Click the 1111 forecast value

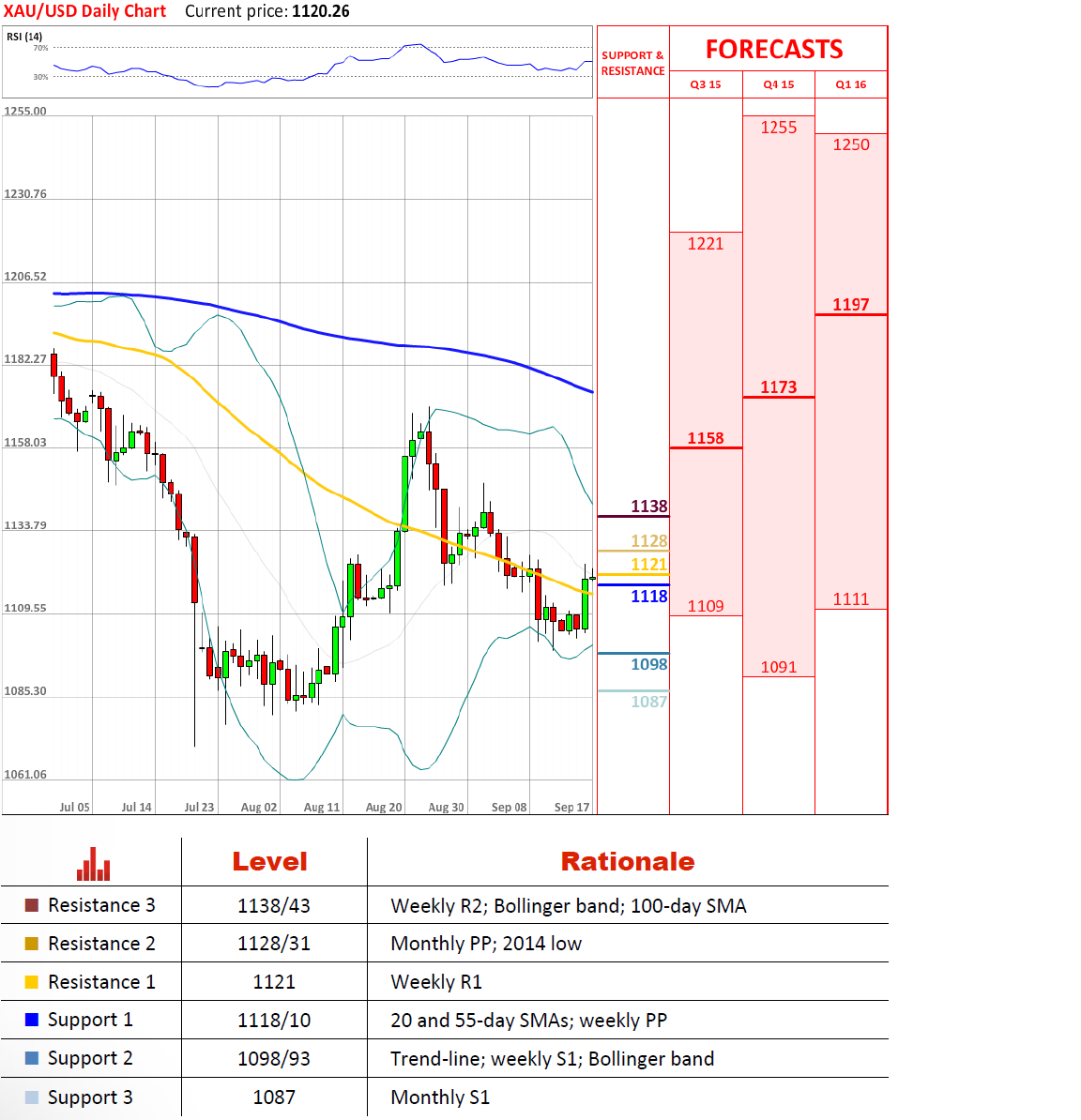tap(851, 598)
